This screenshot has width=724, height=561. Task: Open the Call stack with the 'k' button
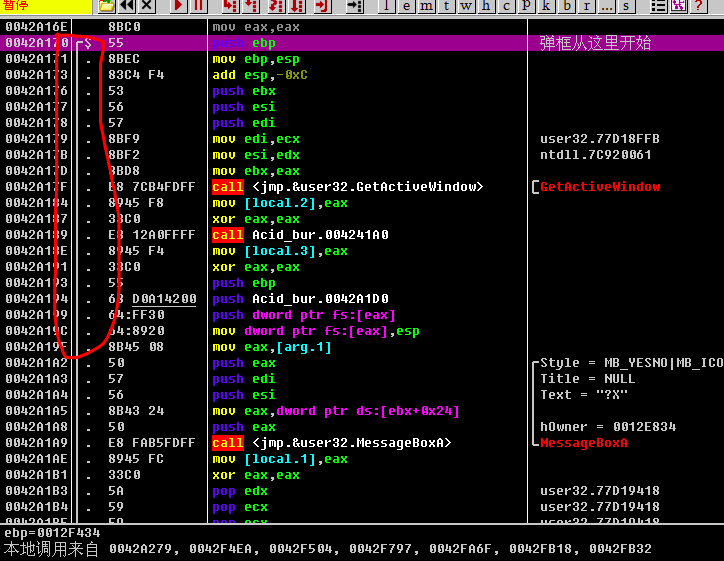546,6
